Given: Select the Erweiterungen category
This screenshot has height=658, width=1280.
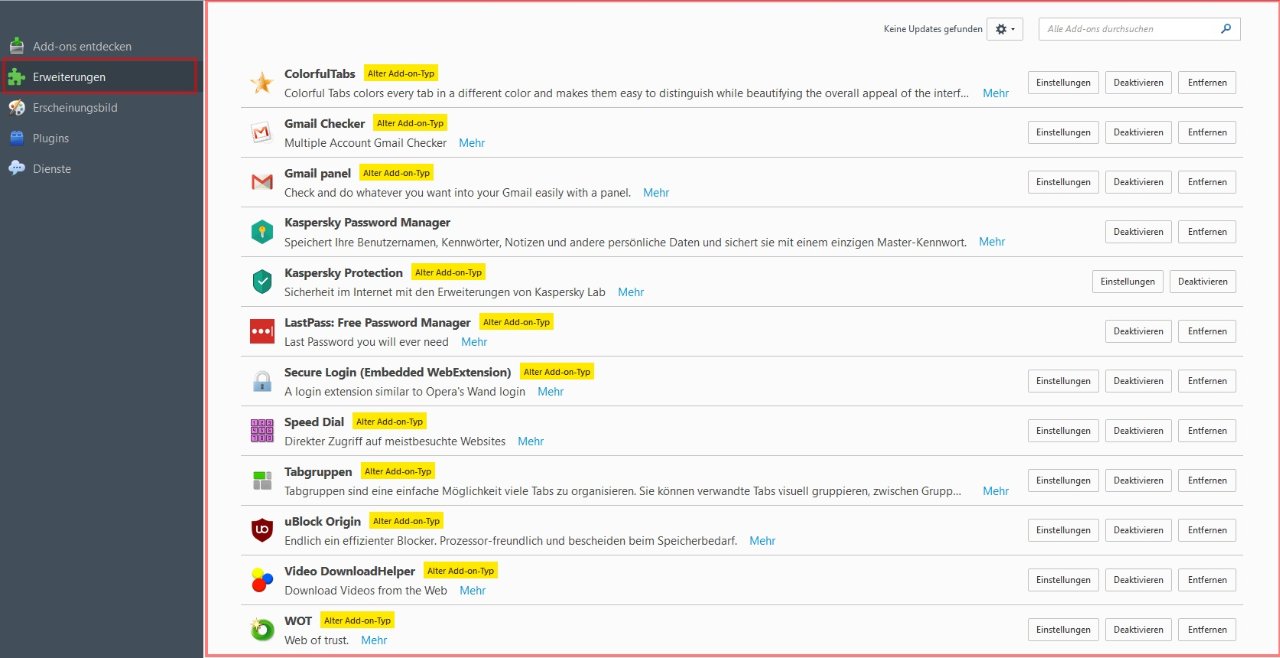Looking at the screenshot, I should point(100,77).
